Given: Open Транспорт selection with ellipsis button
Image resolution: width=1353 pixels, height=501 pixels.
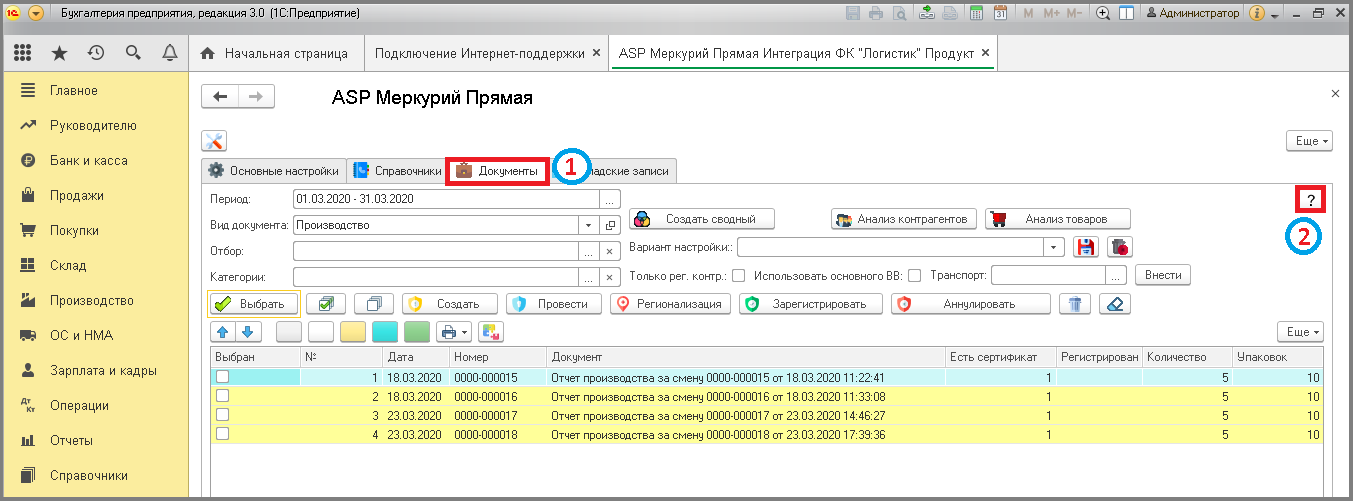Looking at the screenshot, I should click(x=1116, y=276).
